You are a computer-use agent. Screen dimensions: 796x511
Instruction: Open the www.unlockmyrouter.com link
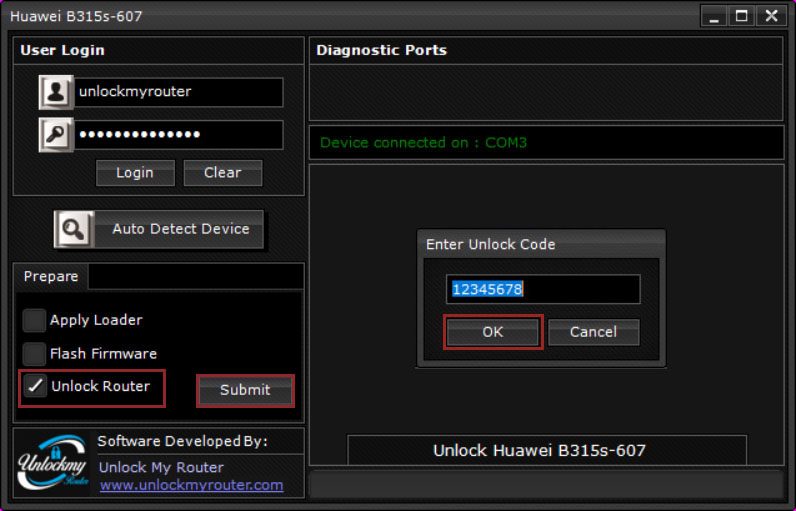pyautogui.click(x=191, y=485)
